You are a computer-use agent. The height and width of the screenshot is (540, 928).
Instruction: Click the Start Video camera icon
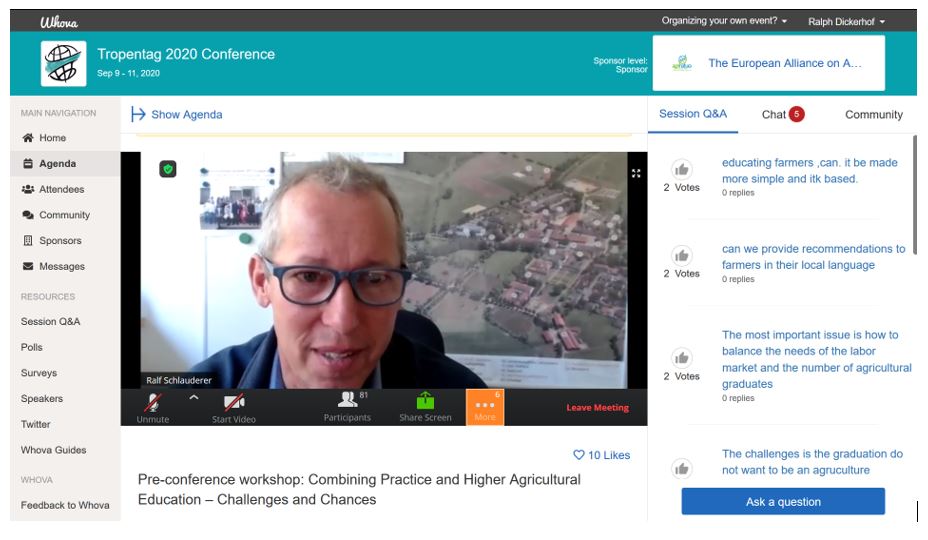point(234,403)
